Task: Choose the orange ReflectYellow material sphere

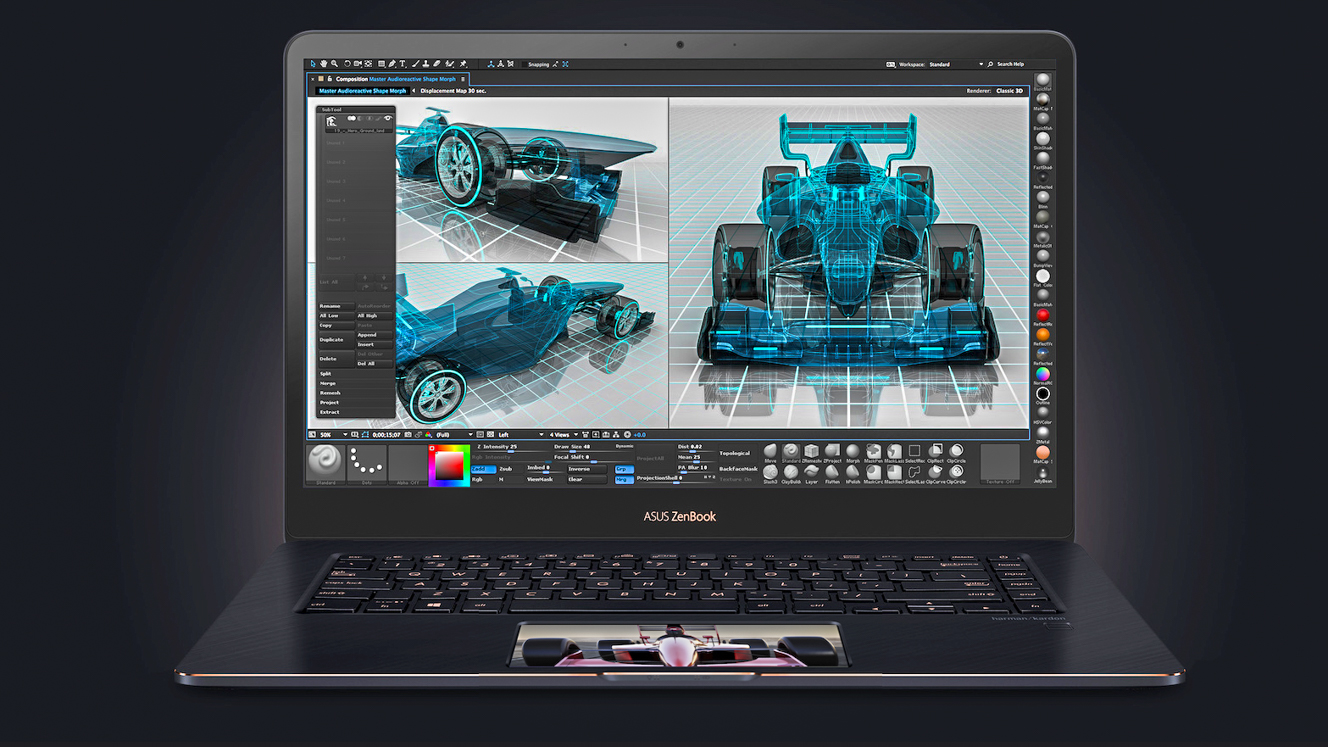Action: (1043, 335)
